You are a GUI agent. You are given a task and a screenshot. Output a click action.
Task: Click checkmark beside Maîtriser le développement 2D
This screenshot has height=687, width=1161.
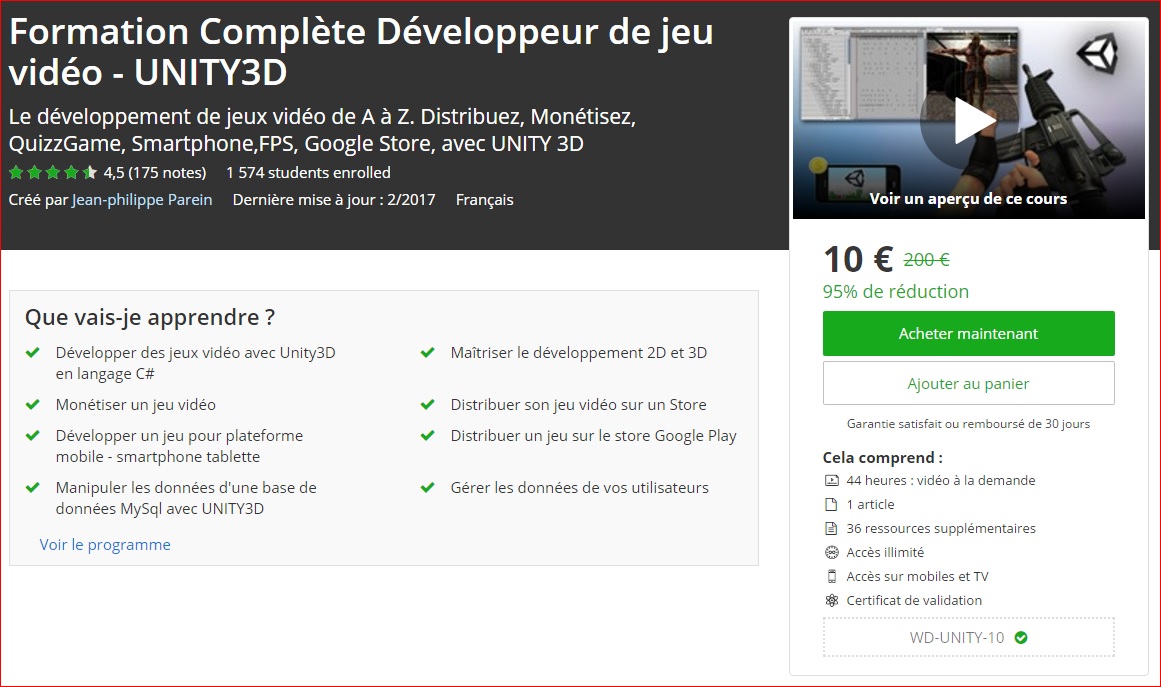coord(427,352)
